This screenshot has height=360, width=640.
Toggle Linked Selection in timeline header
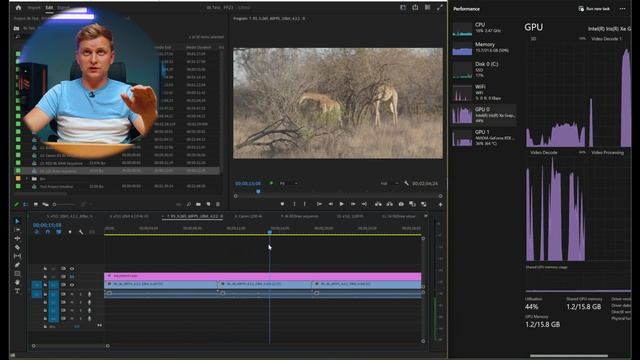[x=59, y=232]
